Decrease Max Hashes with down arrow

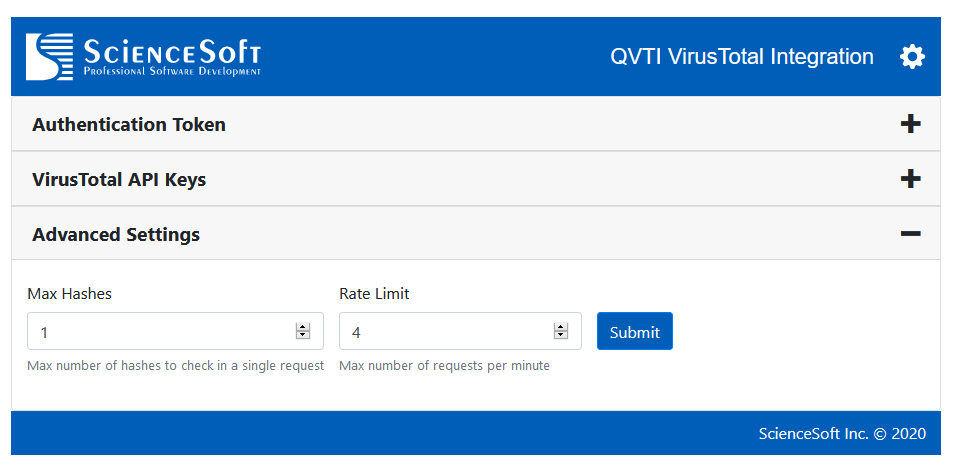[x=303, y=336]
